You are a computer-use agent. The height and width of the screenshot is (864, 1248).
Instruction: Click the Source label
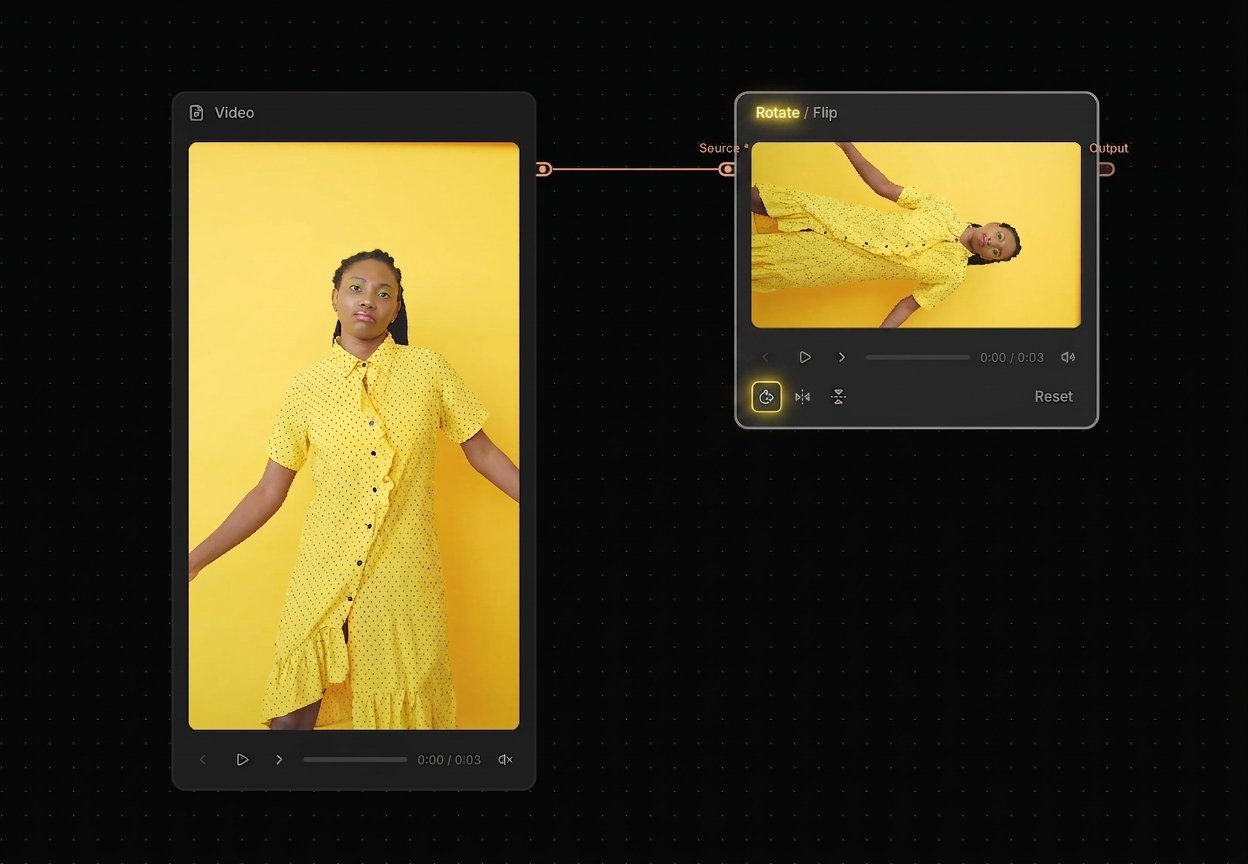point(719,148)
